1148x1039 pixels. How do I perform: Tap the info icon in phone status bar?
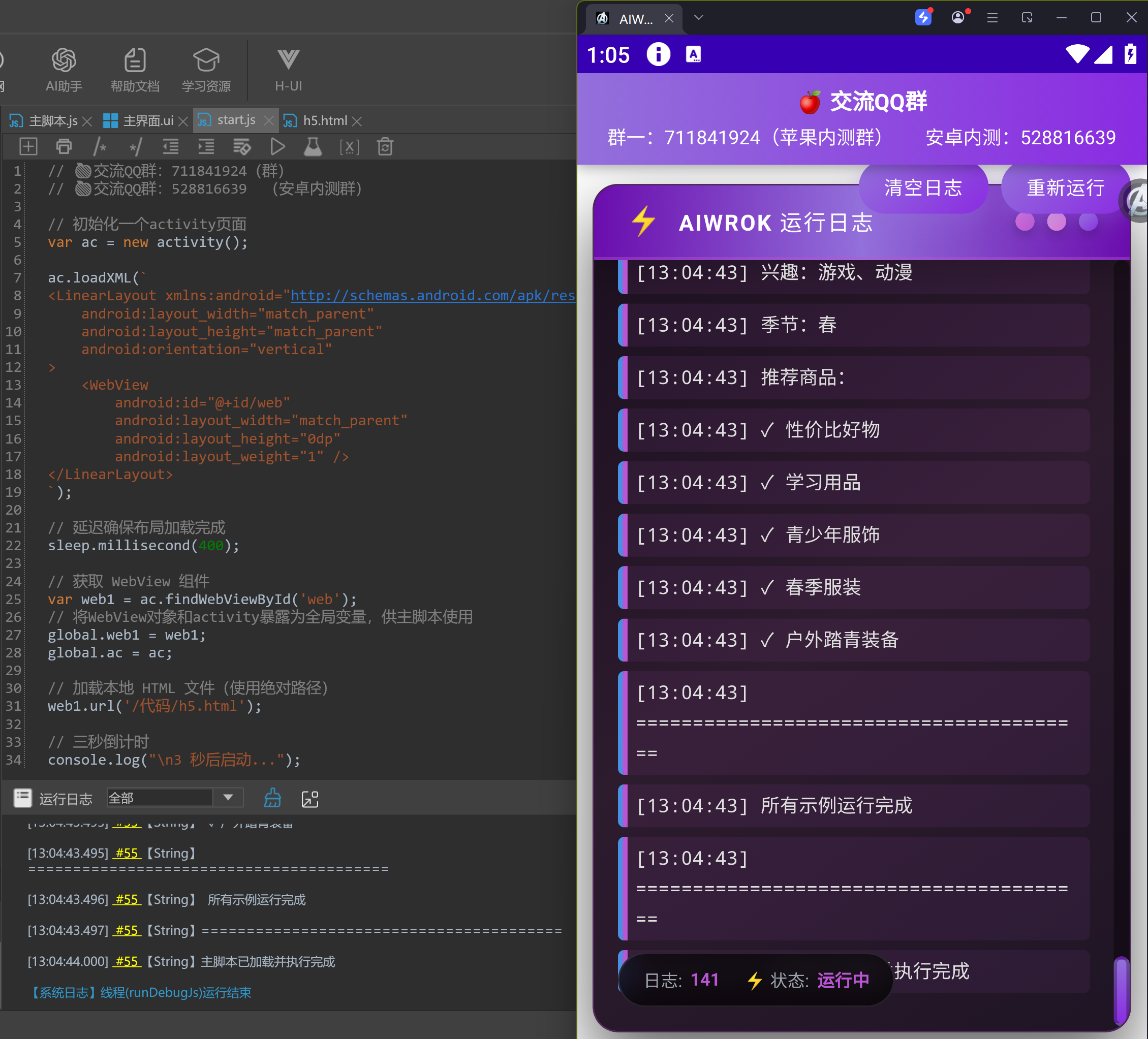(x=658, y=55)
